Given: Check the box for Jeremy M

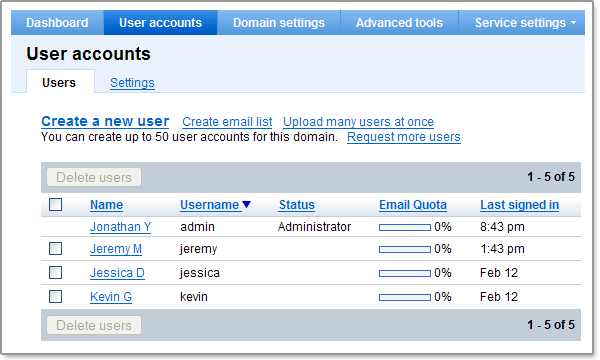Looking at the screenshot, I should click(55, 249).
